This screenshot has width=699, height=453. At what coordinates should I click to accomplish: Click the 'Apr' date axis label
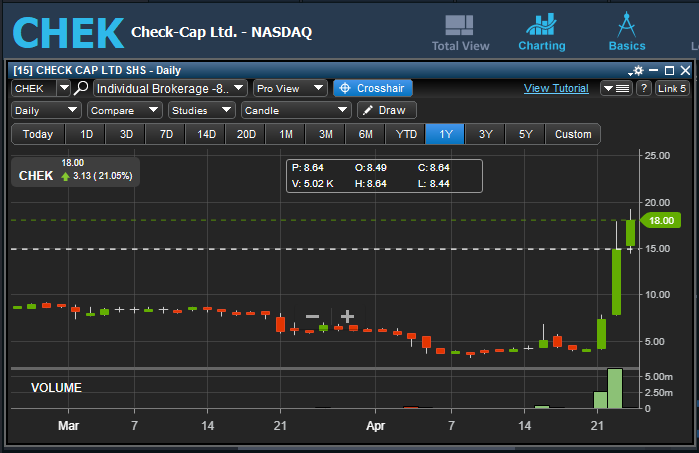375,426
